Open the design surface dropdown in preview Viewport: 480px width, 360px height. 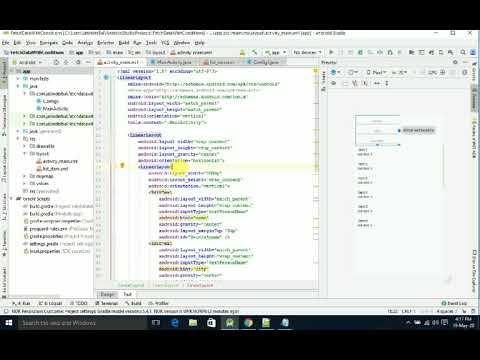pyautogui.click(x=336, y=72)
